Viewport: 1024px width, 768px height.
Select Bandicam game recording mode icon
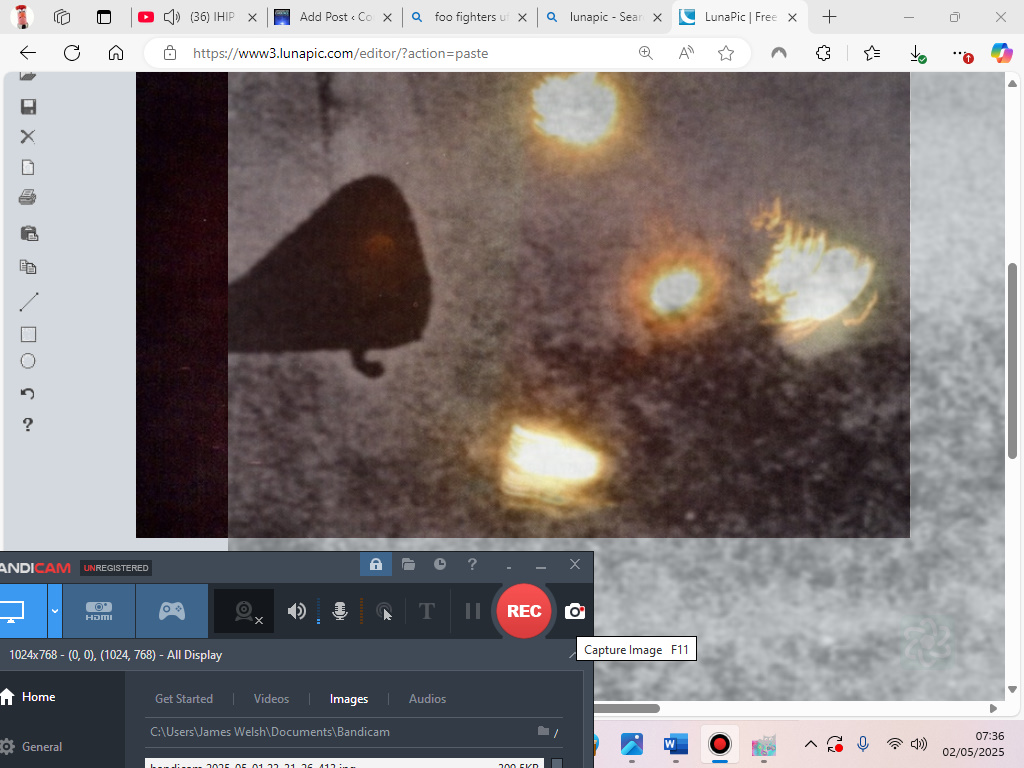(x=172, y=611)
